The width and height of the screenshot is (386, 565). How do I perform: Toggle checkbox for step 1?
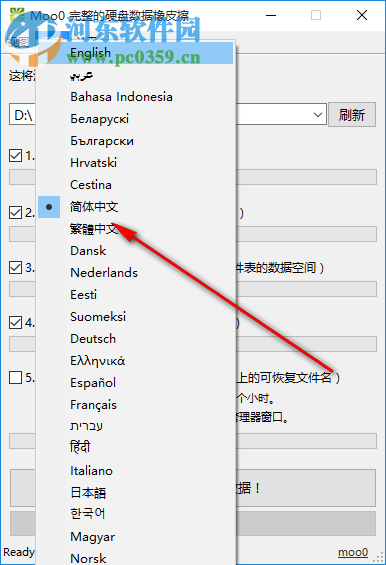pyautogui.click(x=15, y=156)
